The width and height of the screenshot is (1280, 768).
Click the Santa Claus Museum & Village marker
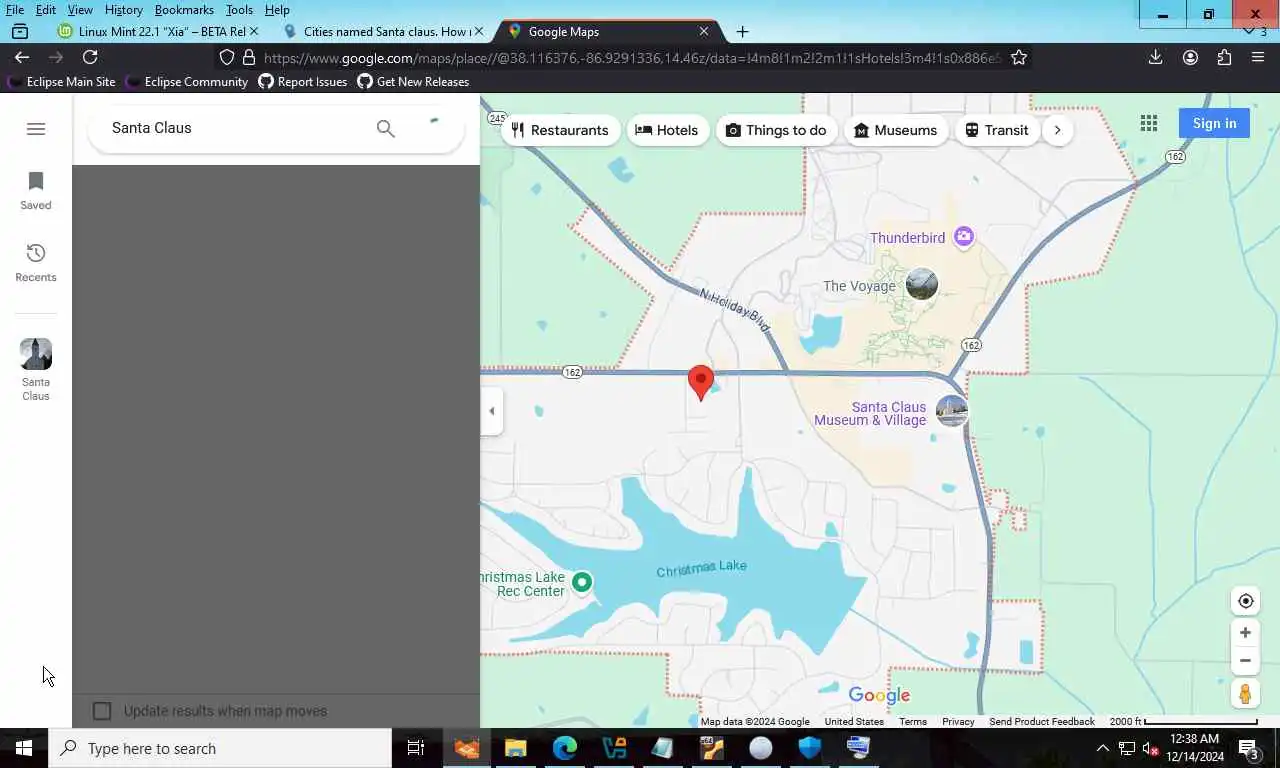click(x=951, y=411)
